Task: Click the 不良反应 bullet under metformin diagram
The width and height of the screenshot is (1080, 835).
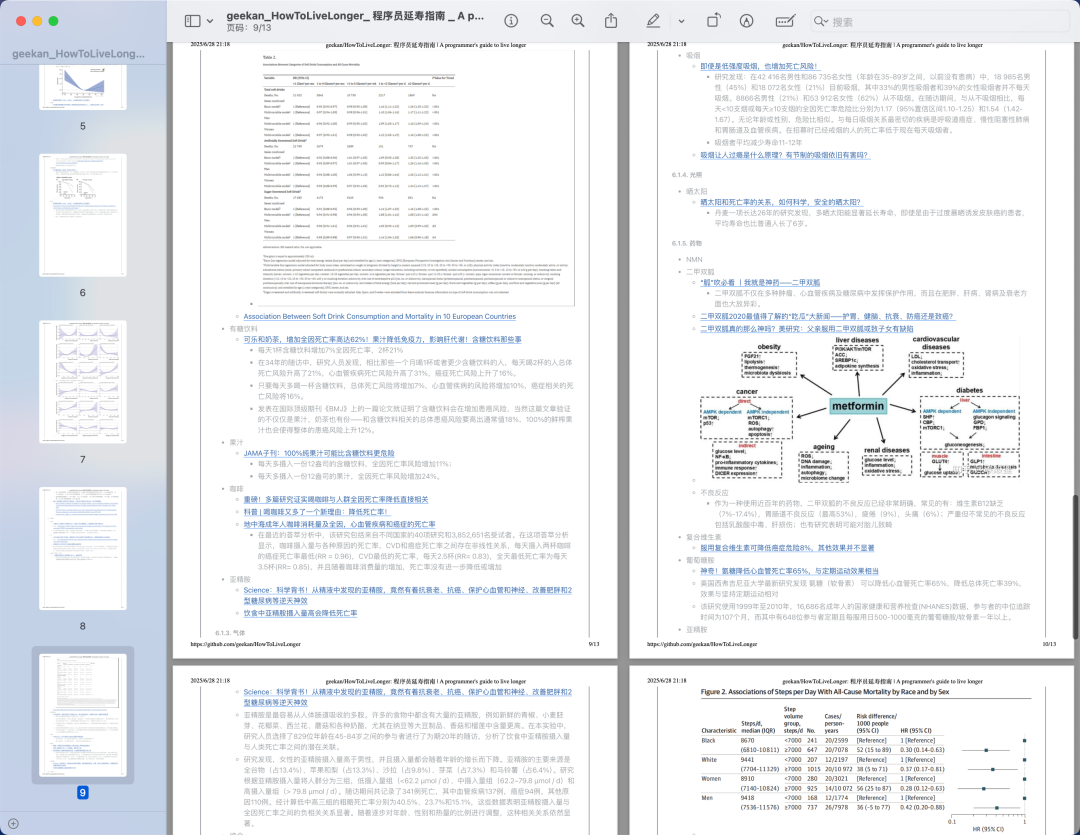Action: click(x=714, y=492)
